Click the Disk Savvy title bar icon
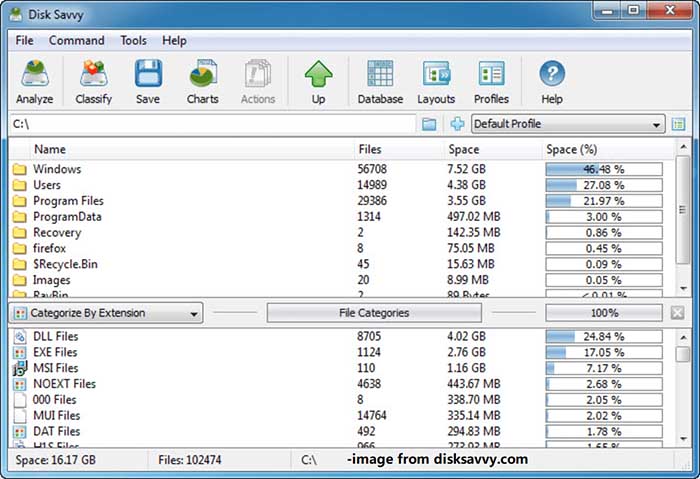 (x=16, y=14)
